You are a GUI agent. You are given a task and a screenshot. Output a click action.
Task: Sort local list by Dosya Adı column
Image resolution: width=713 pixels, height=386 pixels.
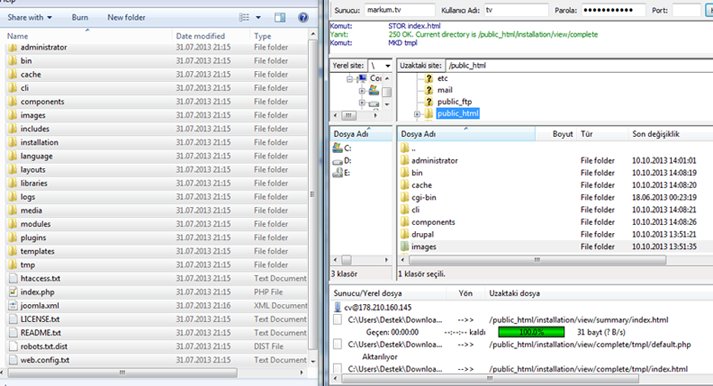click(361, 134)
